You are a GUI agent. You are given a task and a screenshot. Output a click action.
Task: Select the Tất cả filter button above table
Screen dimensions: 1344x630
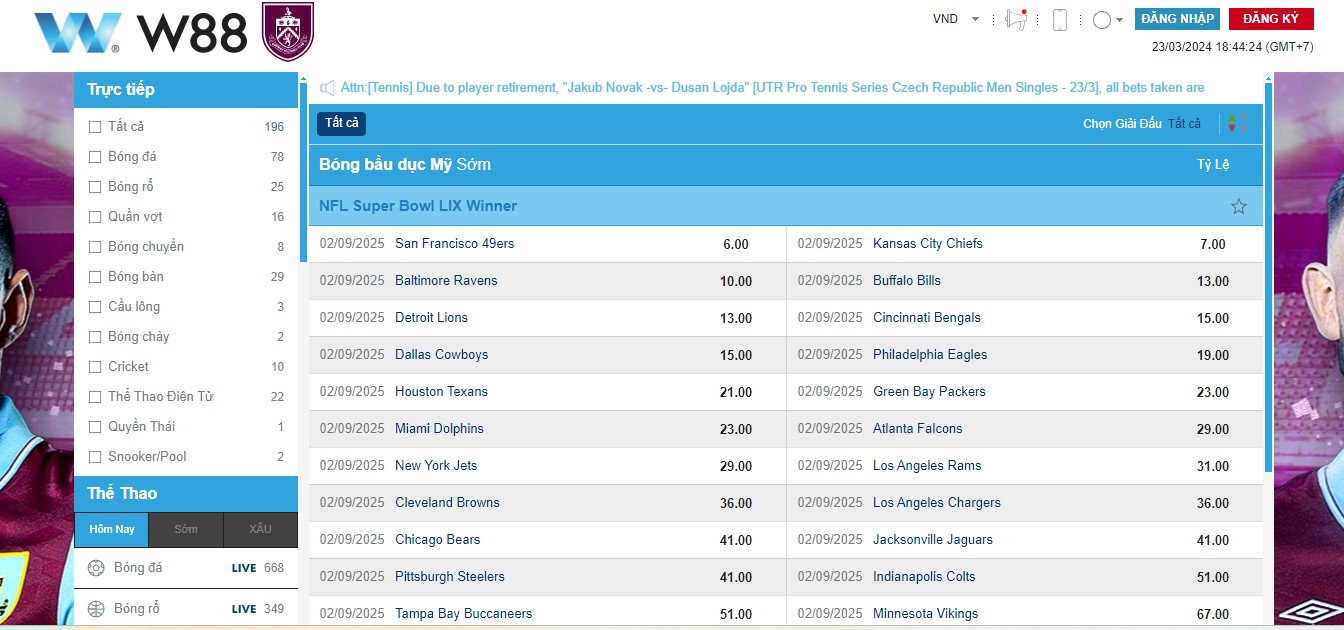coord(341,123)
